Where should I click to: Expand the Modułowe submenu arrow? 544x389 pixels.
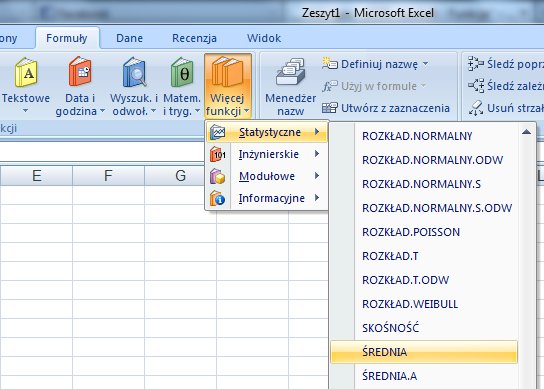pyautogui.click(x=317, y=176)
